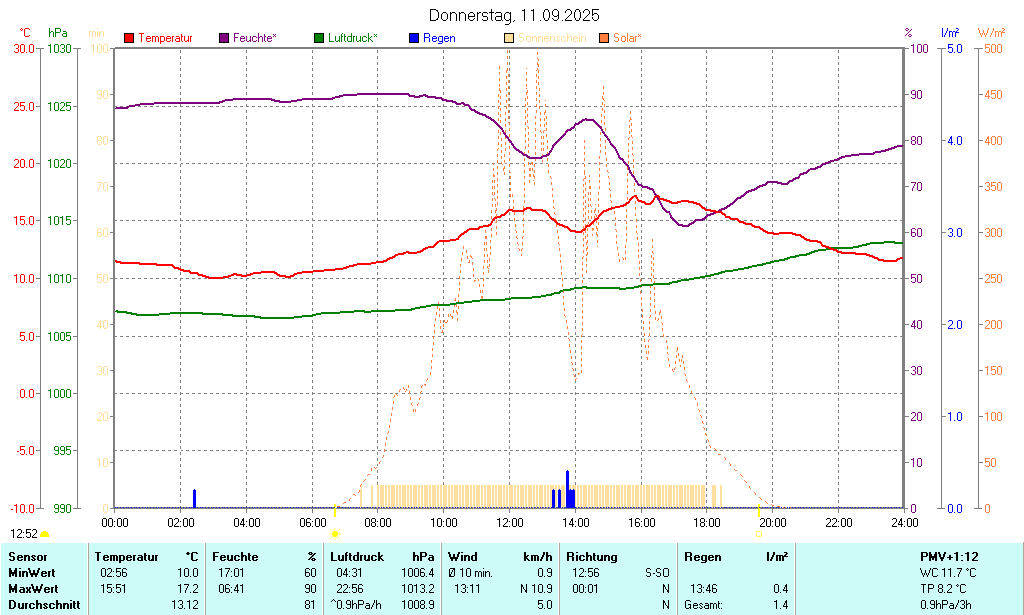Click the WC 11.7 °C wind chill value

[x=948, y=573]
